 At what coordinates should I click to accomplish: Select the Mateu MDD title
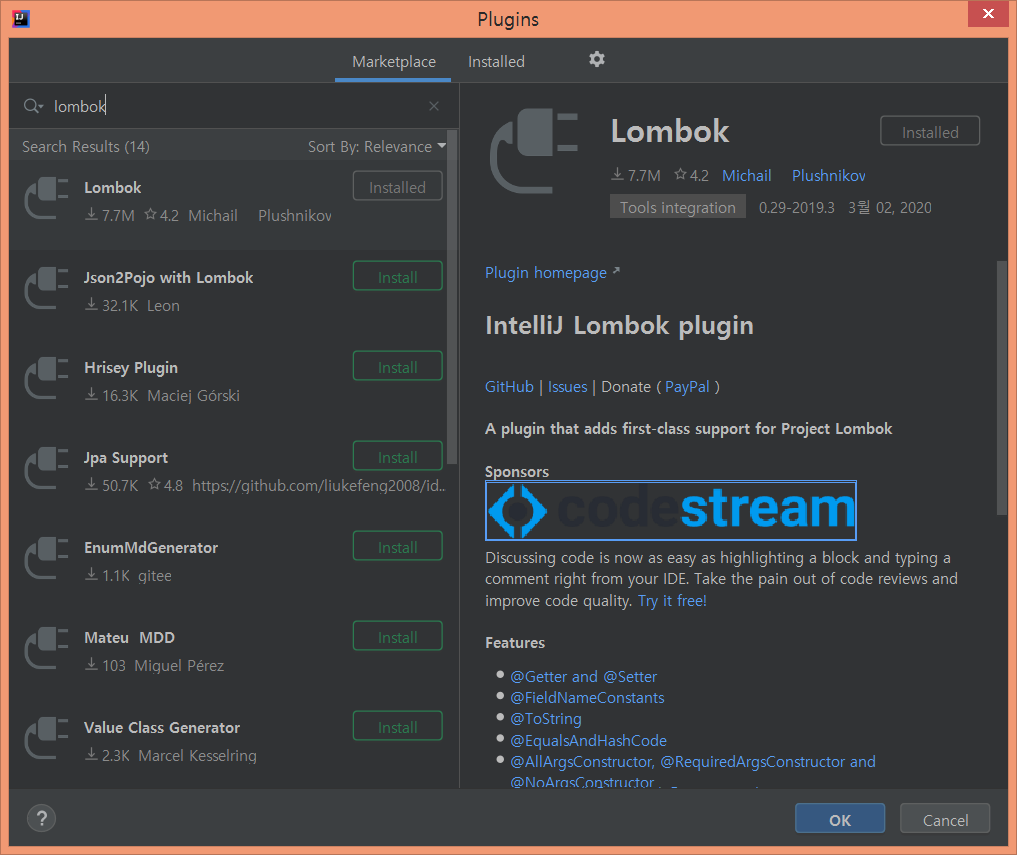click(129, 638)
